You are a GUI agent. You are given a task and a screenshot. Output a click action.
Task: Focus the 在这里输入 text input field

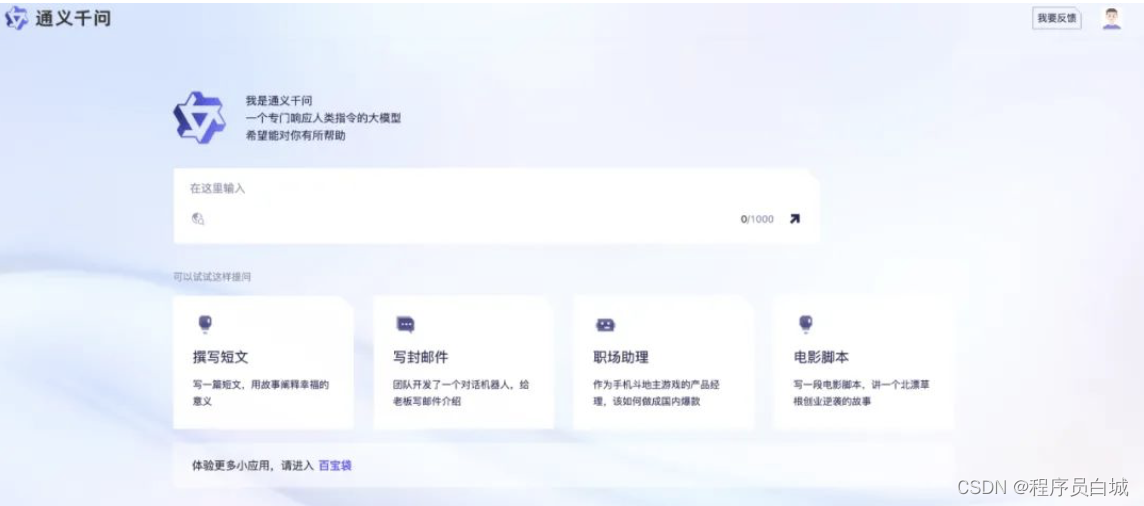point(496,206)
